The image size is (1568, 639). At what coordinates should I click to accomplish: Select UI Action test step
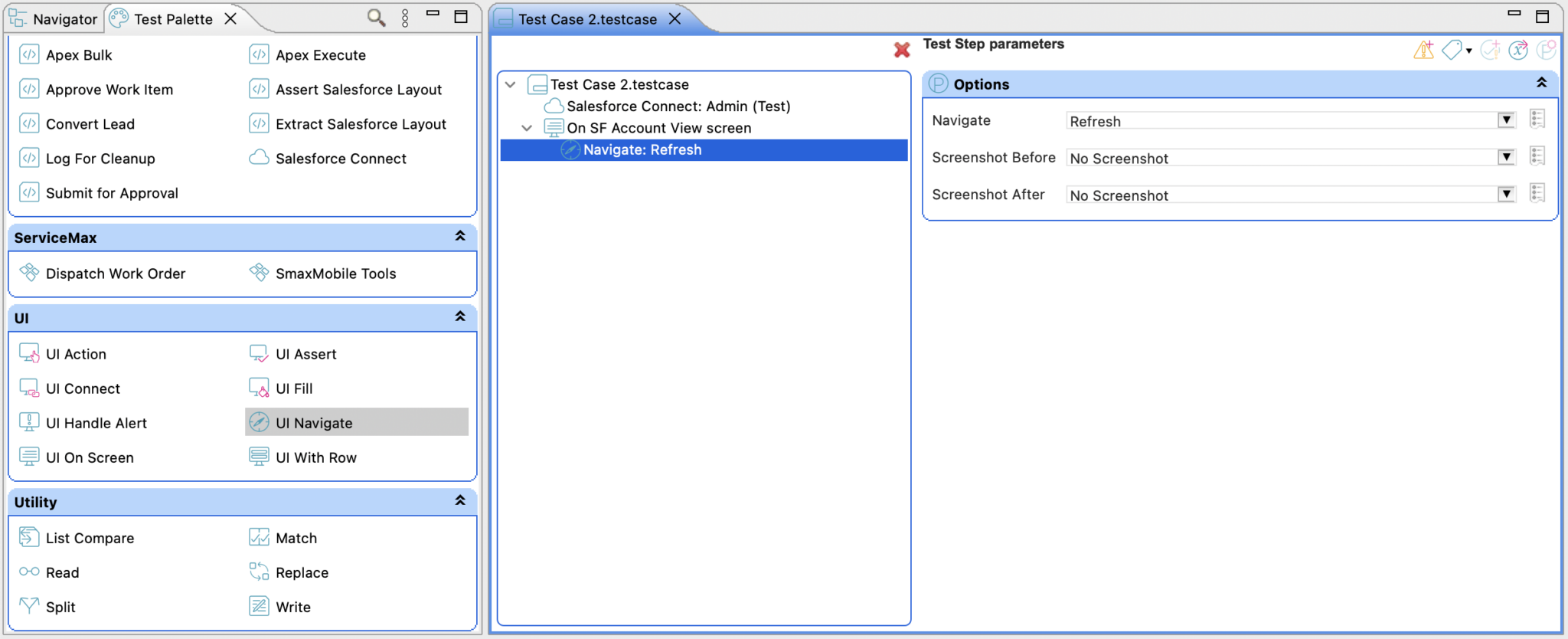coord(64,354)
